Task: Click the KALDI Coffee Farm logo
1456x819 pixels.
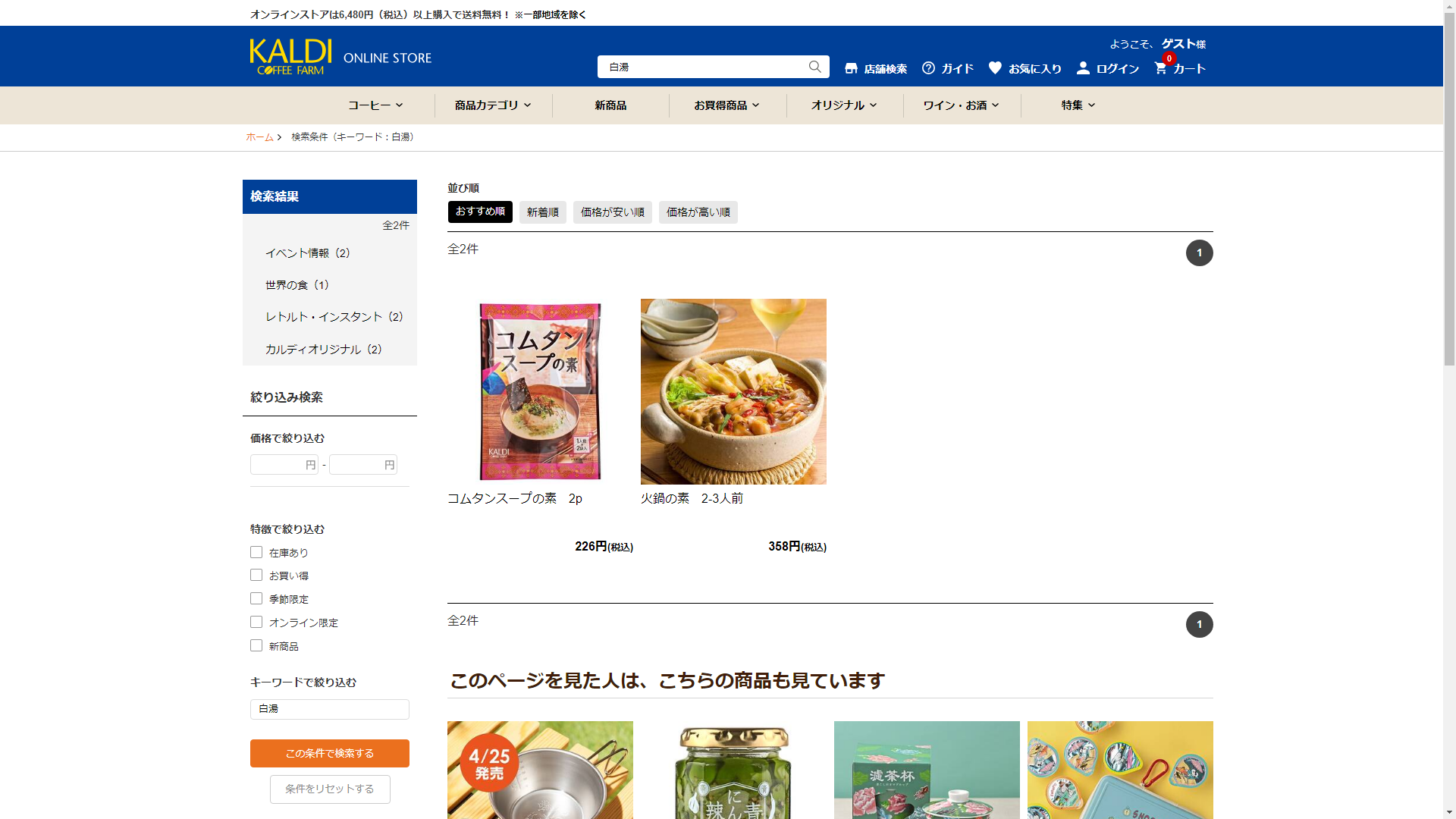Action: pyautogui.click(x=291, y=57)
